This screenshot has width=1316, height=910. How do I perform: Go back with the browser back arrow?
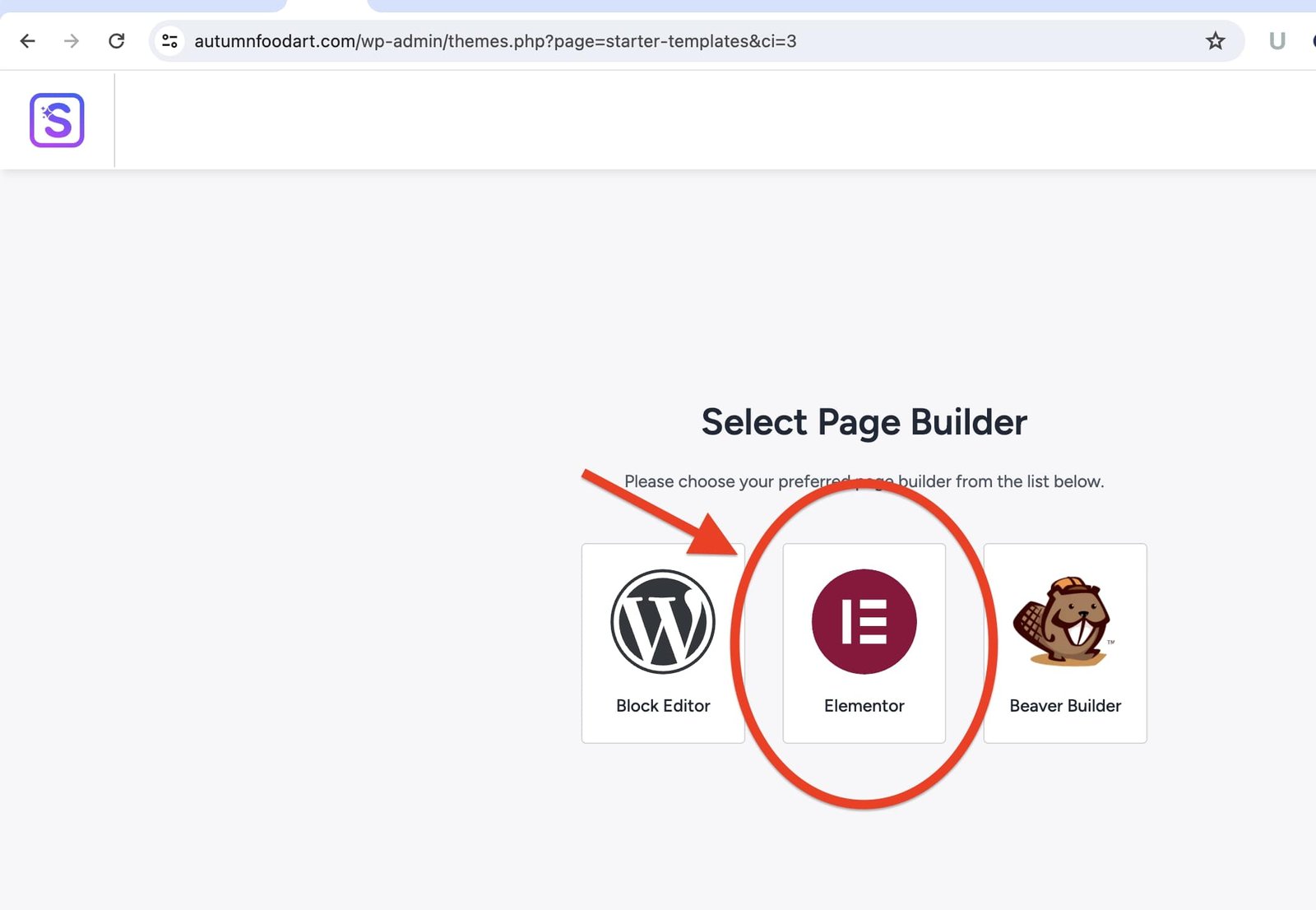pos(28,41)
